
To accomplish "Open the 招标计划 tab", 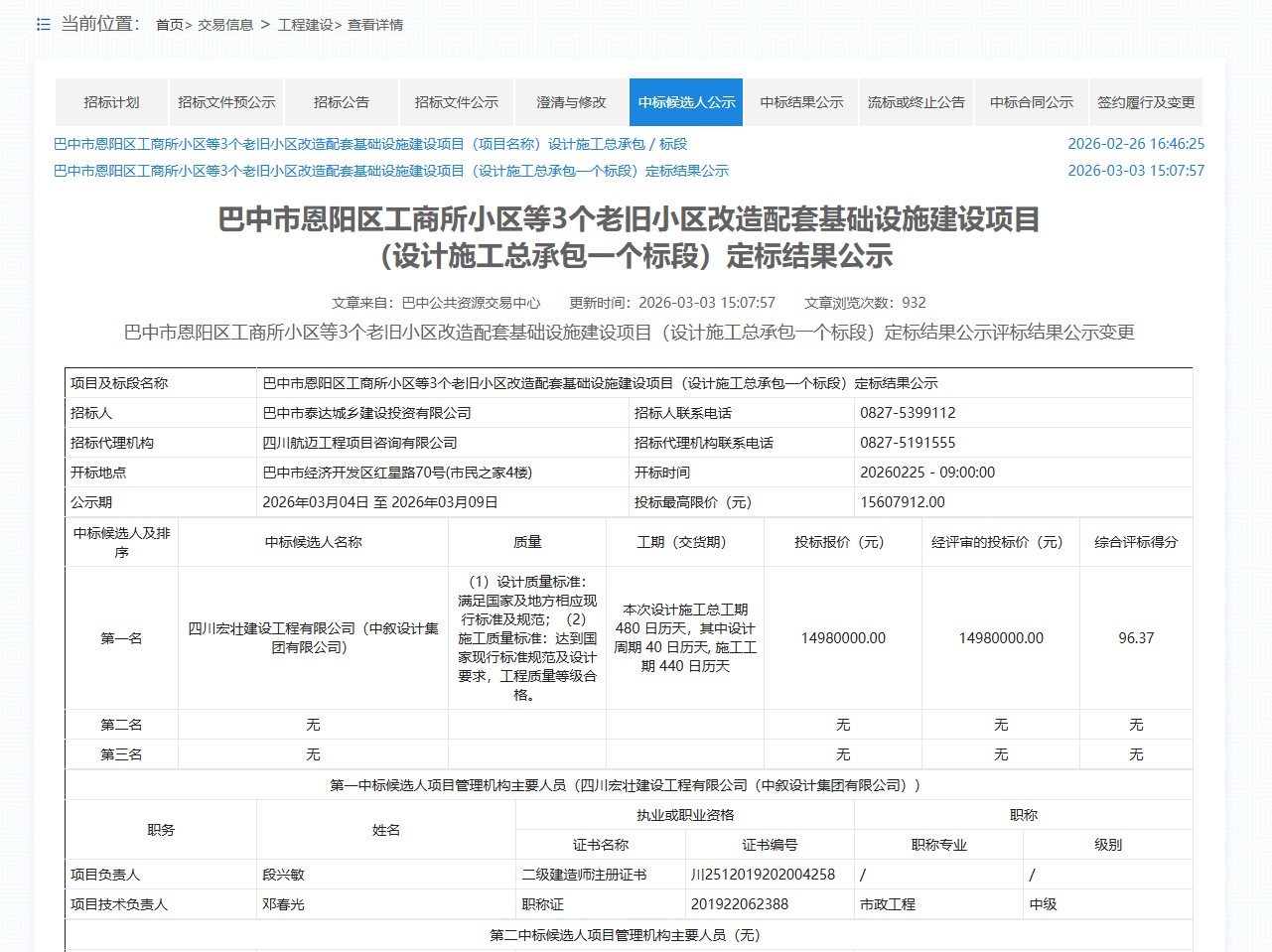I will point(111,102).
